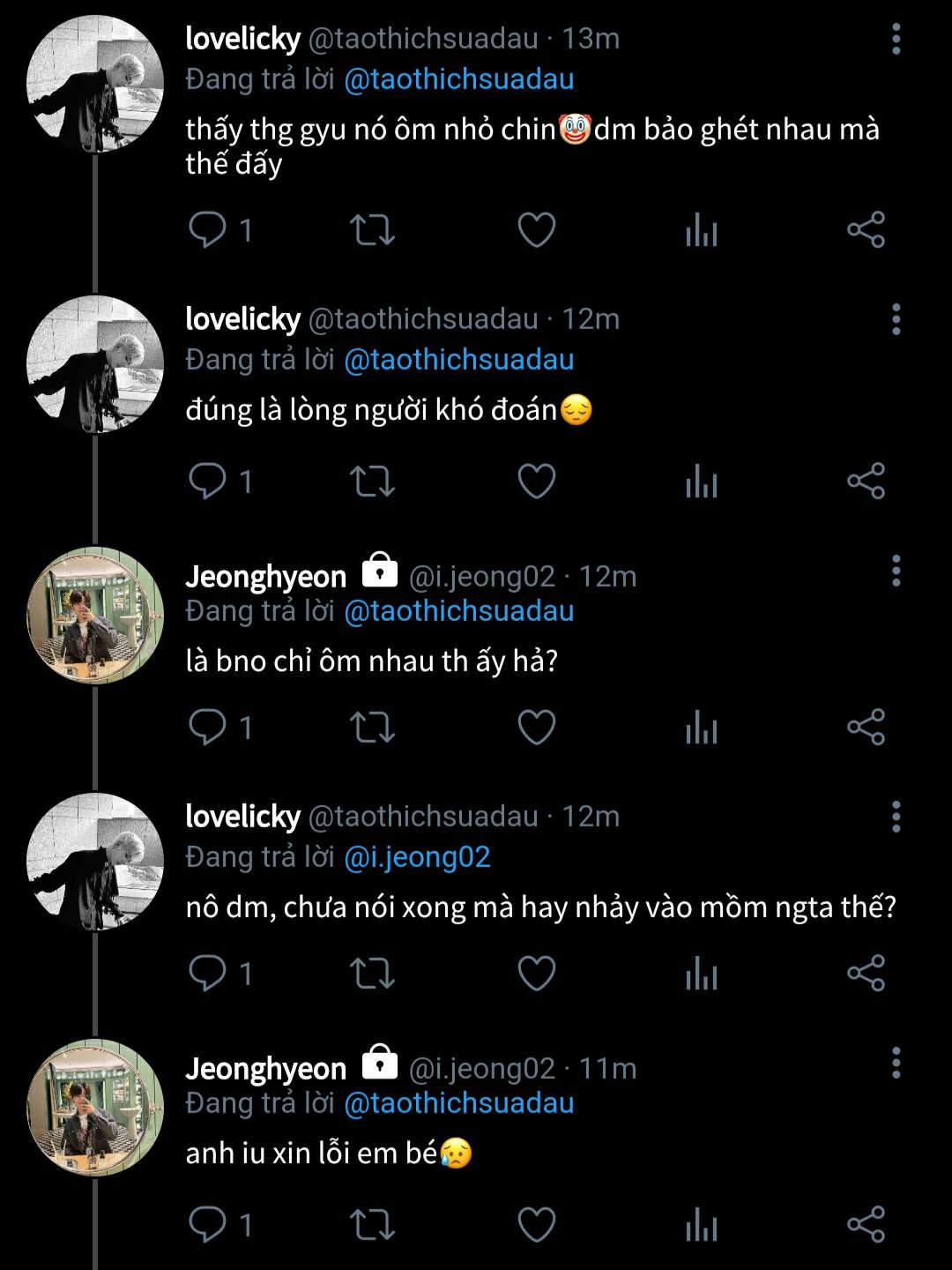Open more options on first Jeonghyeon tweet
Image resolution: width=952 pixels, height=1270 pixels.
(x=896, y=571)
